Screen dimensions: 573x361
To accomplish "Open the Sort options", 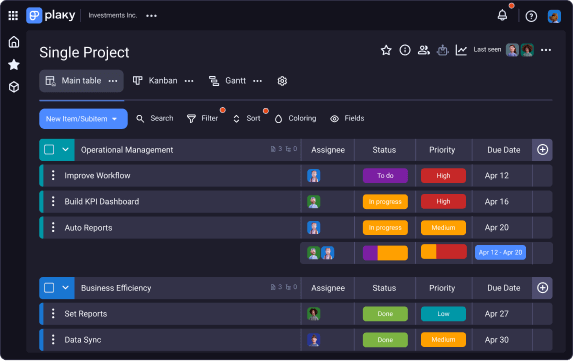I will click(x=247, y=118).
